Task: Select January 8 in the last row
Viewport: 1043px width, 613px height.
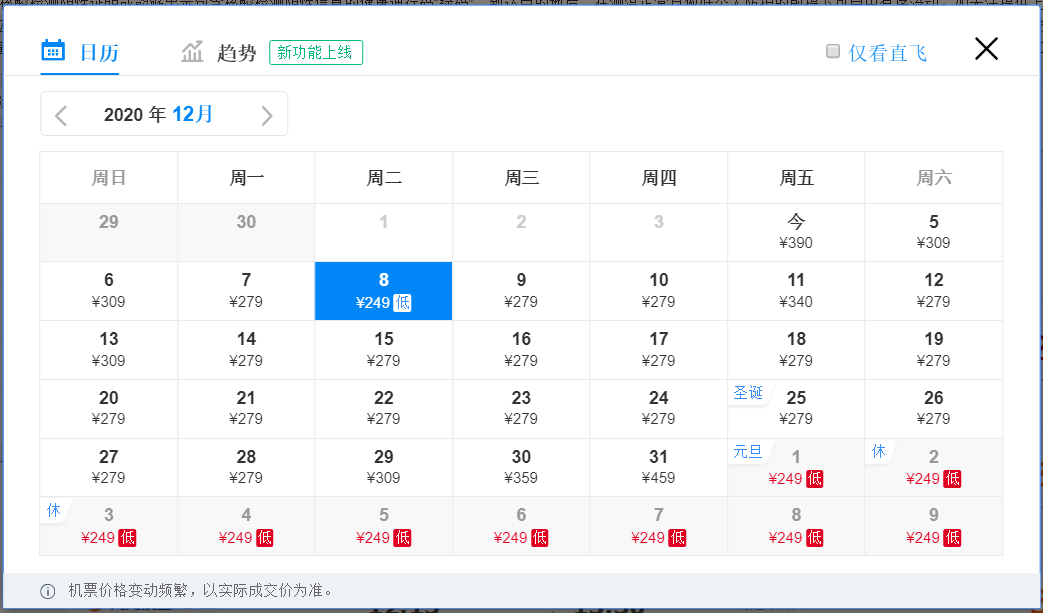Action: (x=796, y=526)
